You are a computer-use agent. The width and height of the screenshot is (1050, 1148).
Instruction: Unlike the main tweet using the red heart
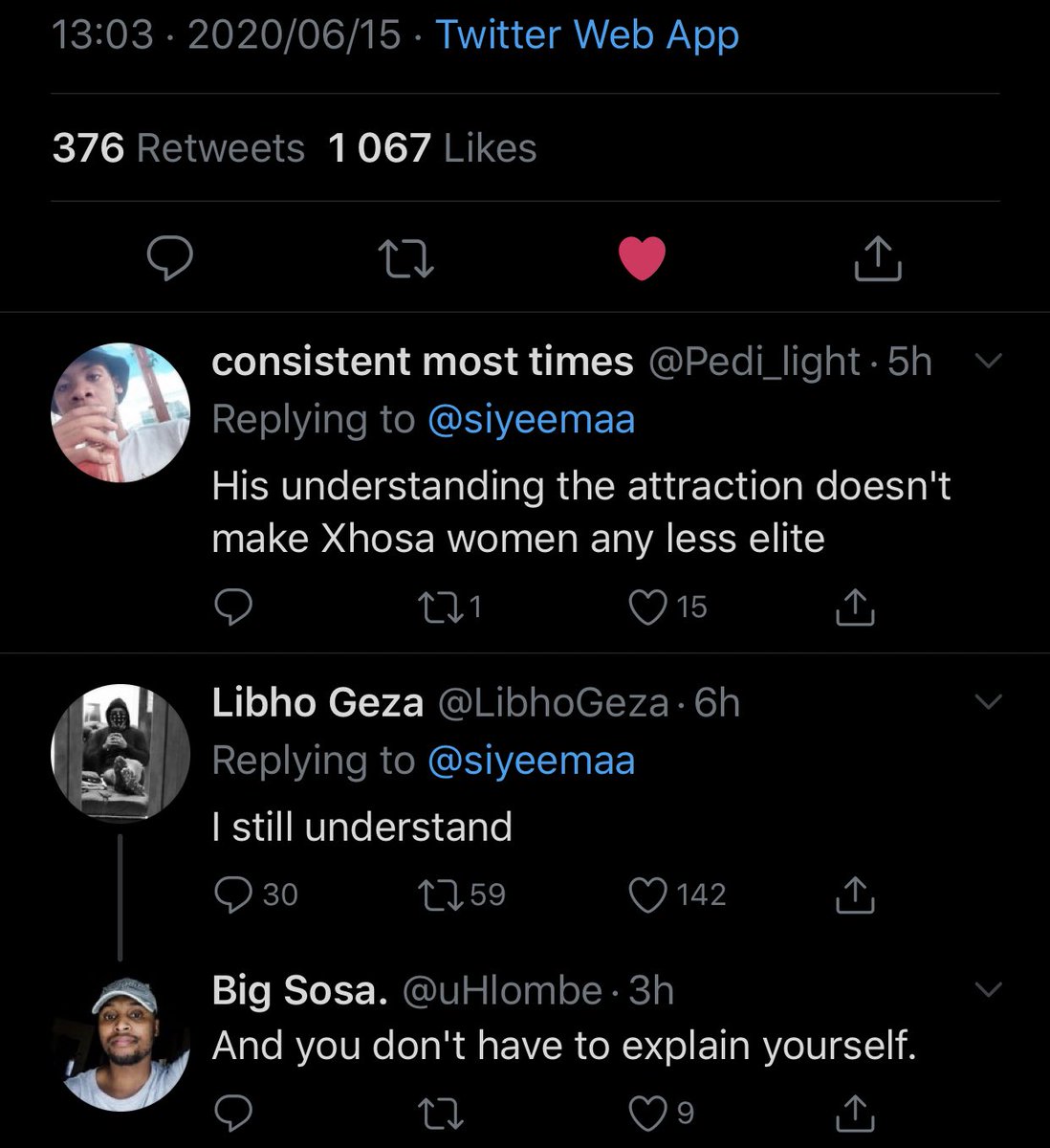pyautogui.click(x=642, y=258)
